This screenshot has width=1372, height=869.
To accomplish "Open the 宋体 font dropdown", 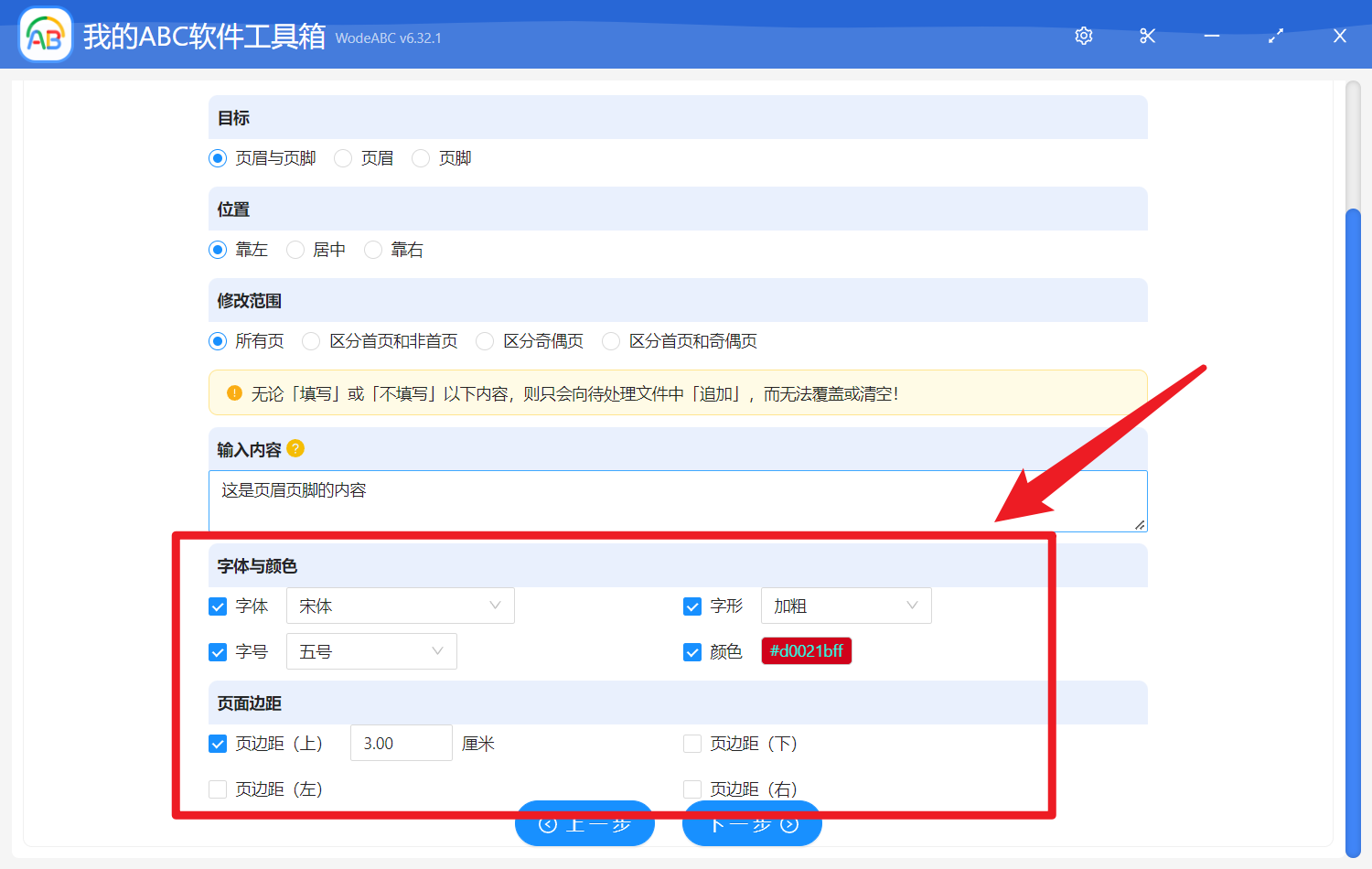I will (x=400, y=606).
